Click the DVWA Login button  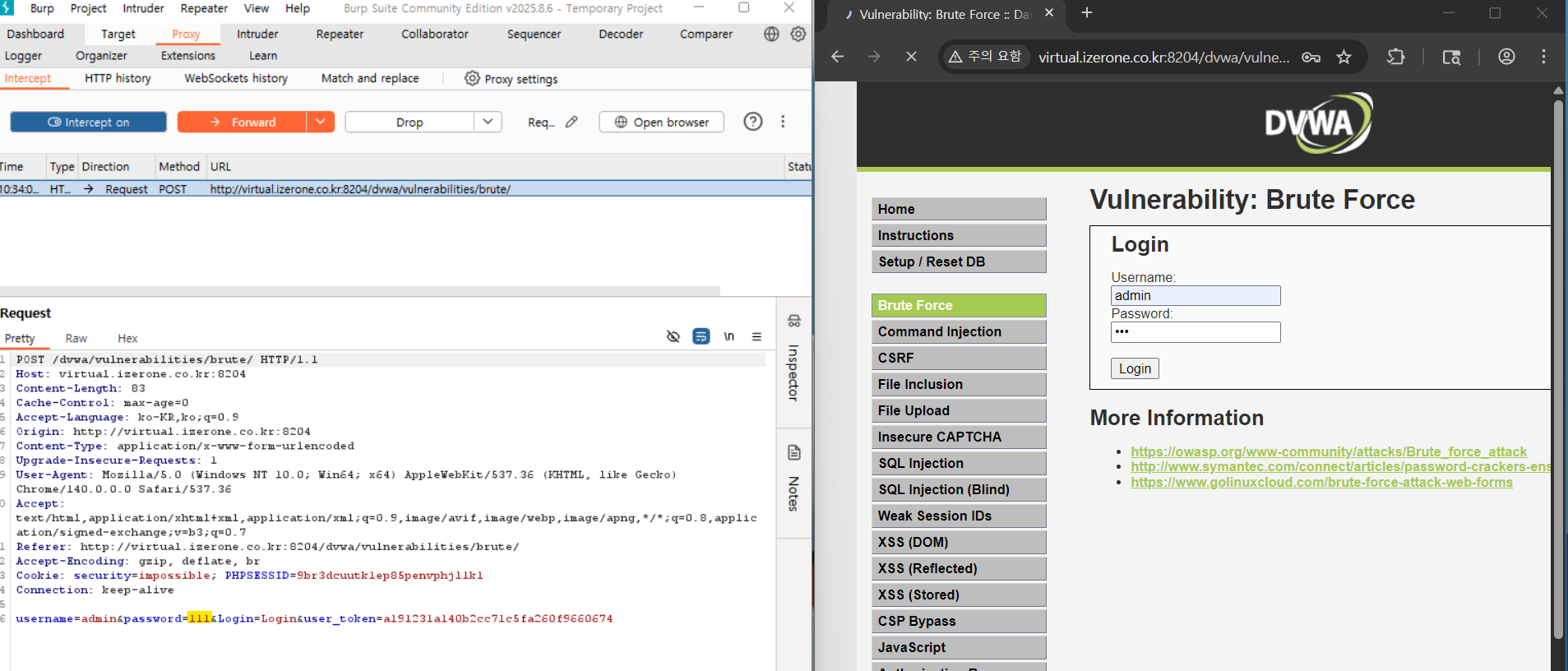(x=1135, y=368)
